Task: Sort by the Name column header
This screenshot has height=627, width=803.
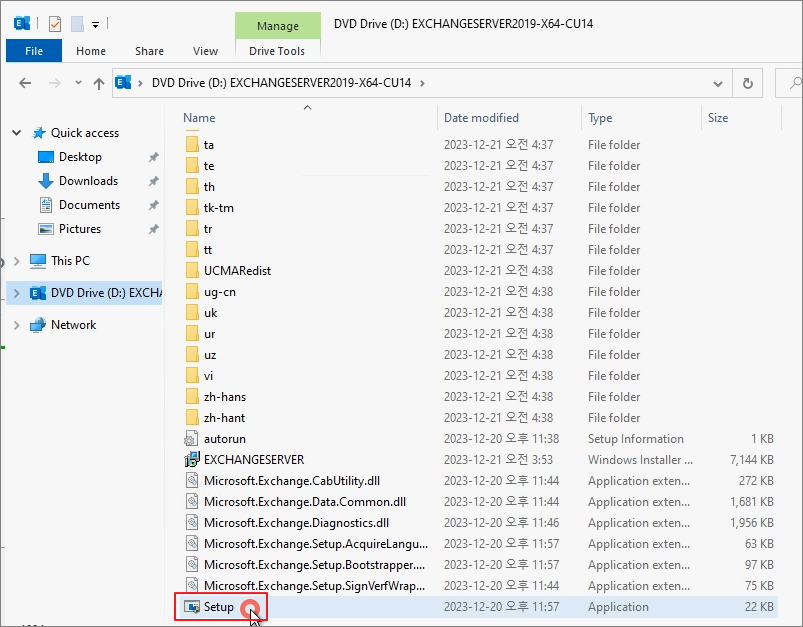Action: [199, 118]
